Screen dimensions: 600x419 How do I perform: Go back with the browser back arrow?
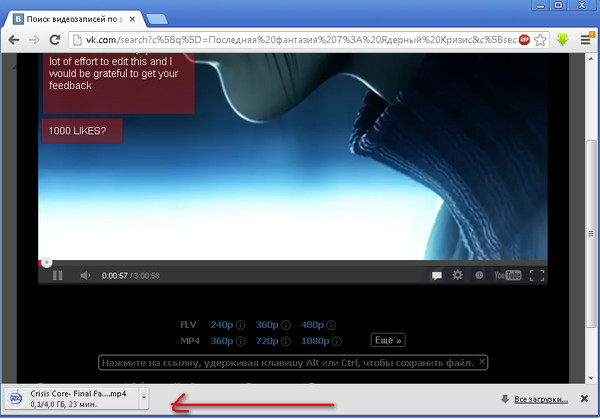coord(14,40)
